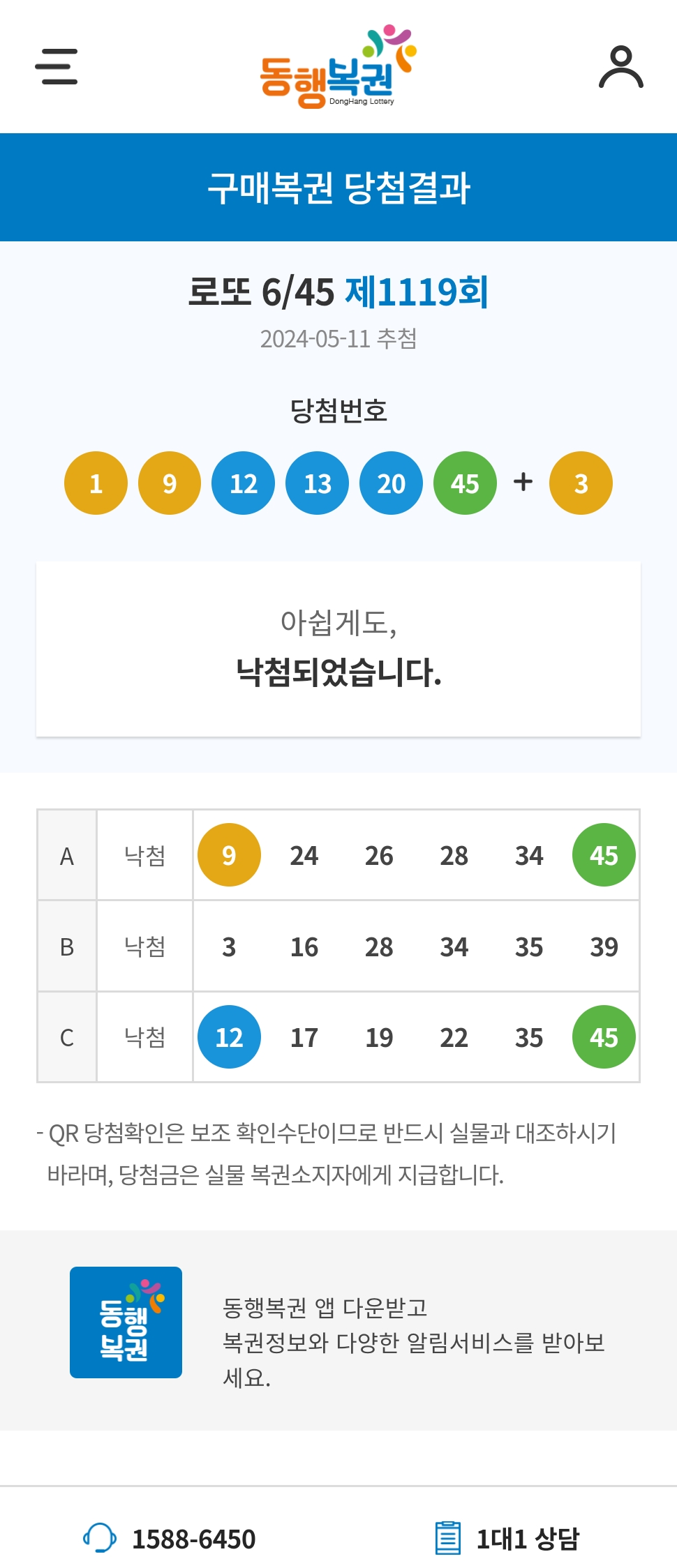Tap the 제1119회 round title
The width and height of the screenshot is (677, 1568).
tap(417, 292)
